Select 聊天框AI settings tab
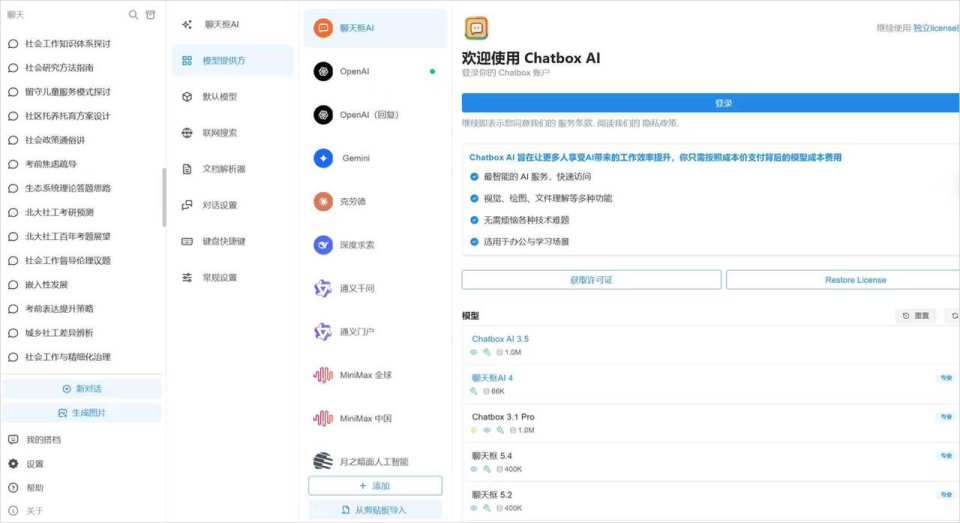 click(x=233, y=24)
